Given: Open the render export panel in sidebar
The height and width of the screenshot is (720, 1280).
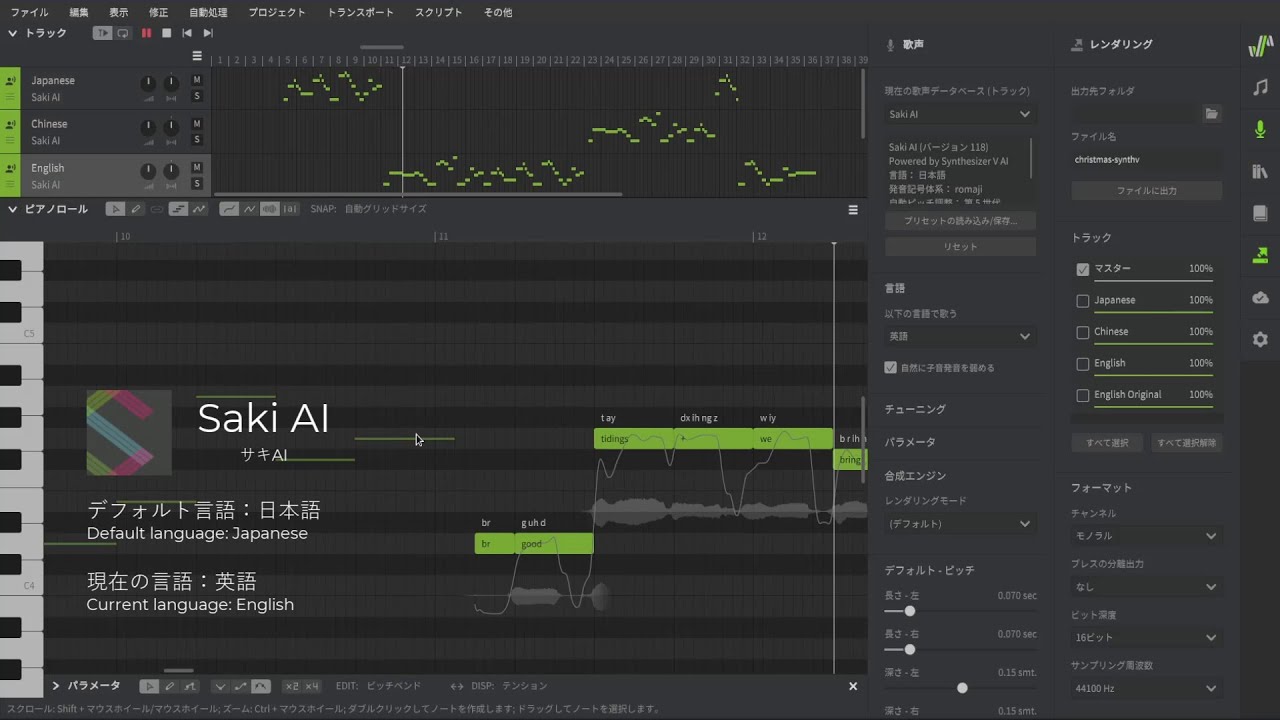Looking at the screenshot, I should (x=1260, y=256).
